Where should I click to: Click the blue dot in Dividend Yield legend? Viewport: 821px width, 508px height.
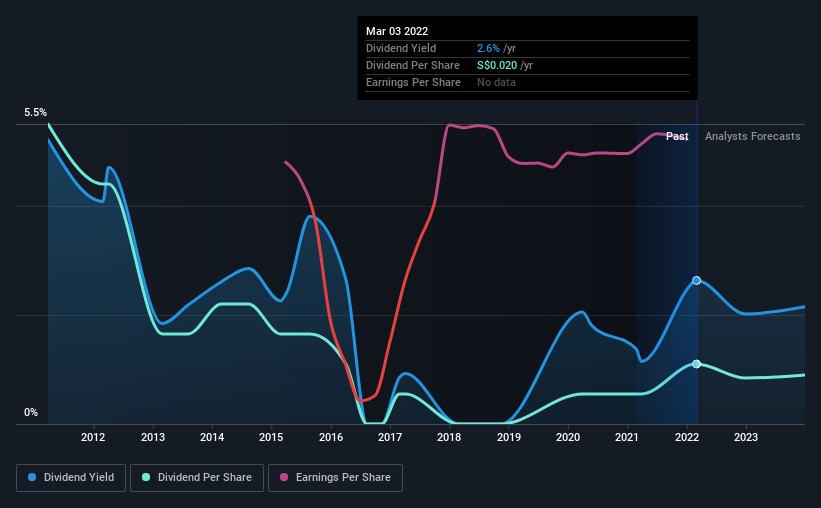pyautogui.click(x=35, y=478)
